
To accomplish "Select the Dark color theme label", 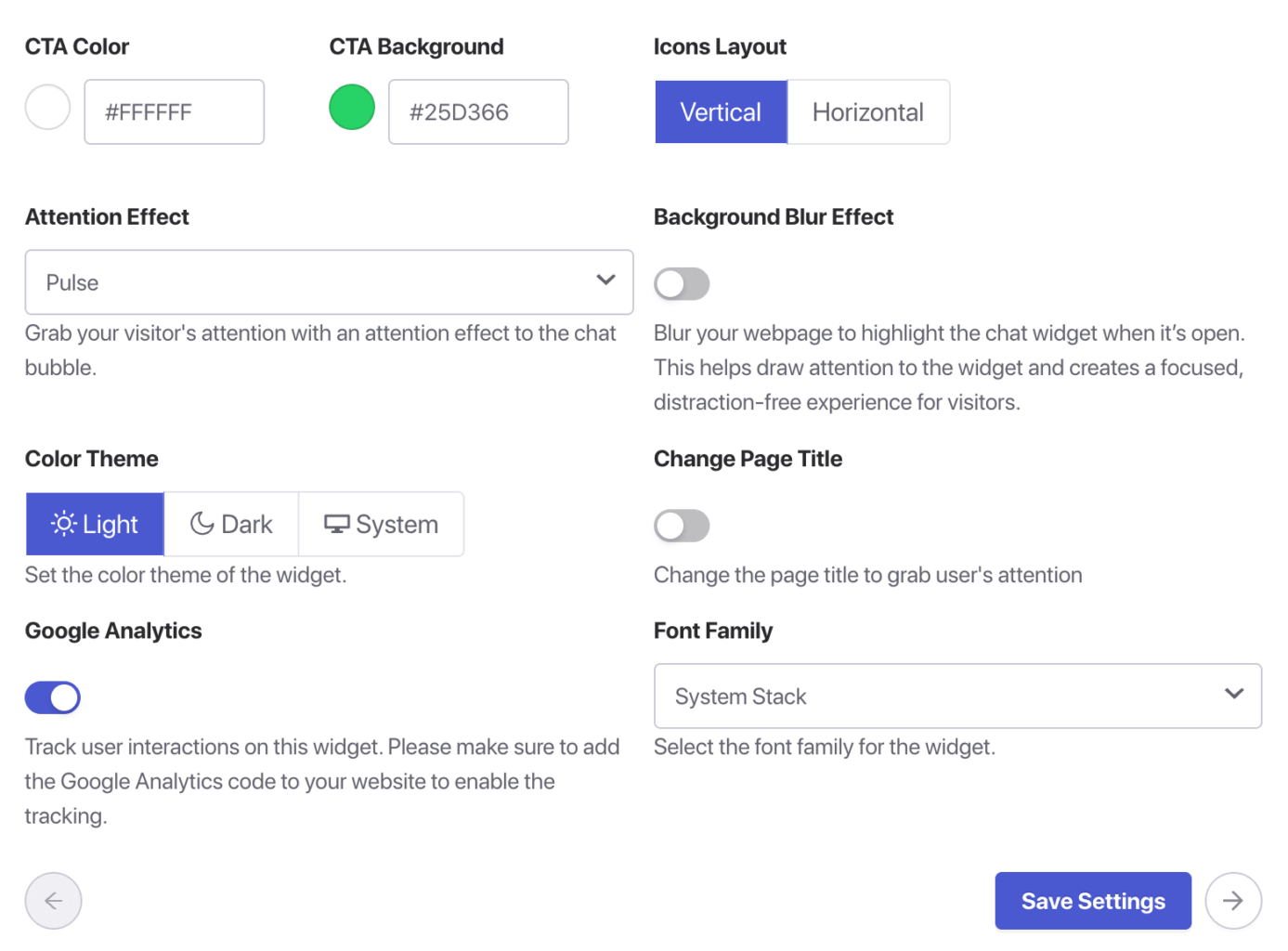I will click(247, 525).
